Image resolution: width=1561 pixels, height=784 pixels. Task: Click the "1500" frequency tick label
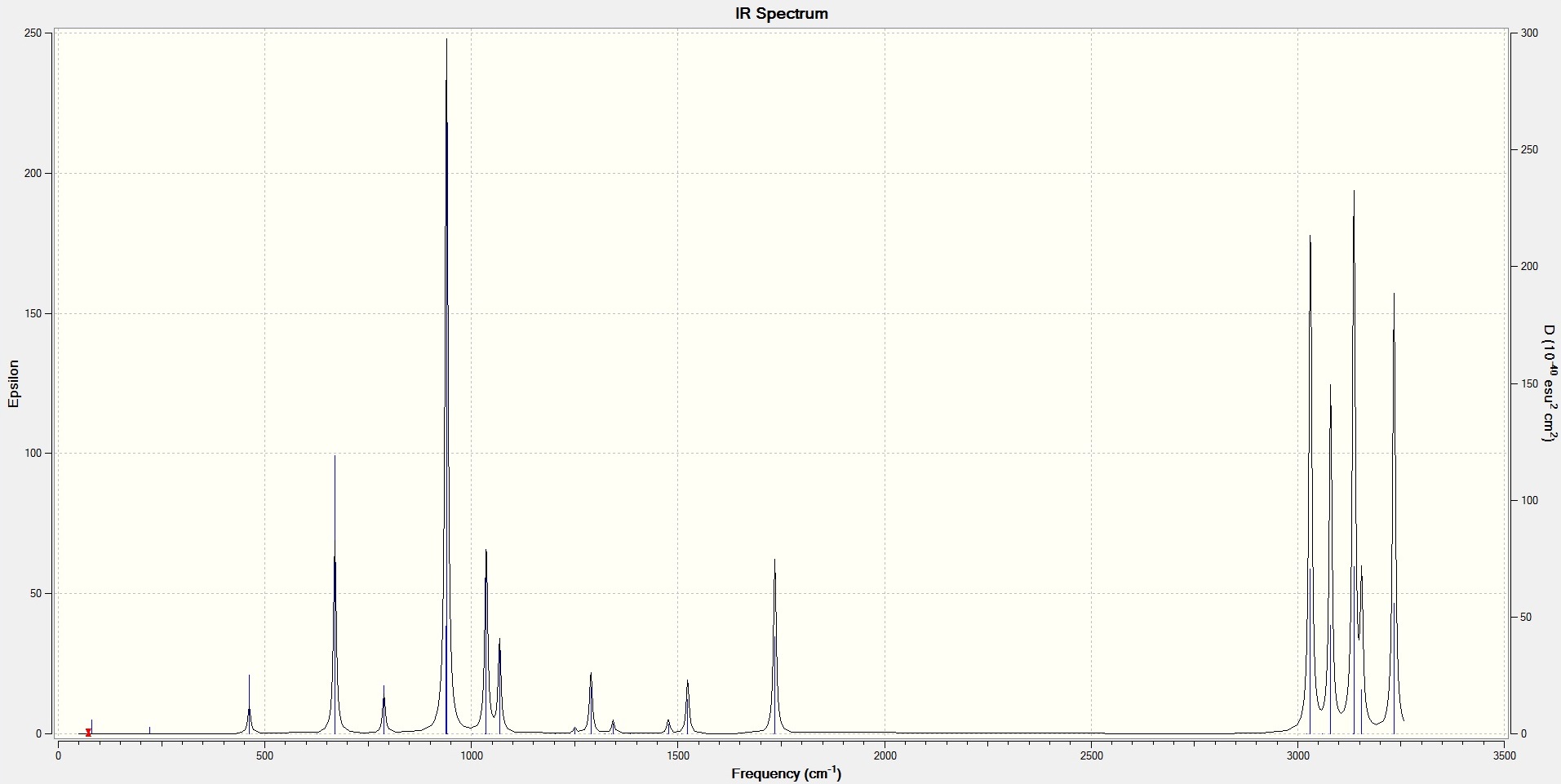coord(677,756)
